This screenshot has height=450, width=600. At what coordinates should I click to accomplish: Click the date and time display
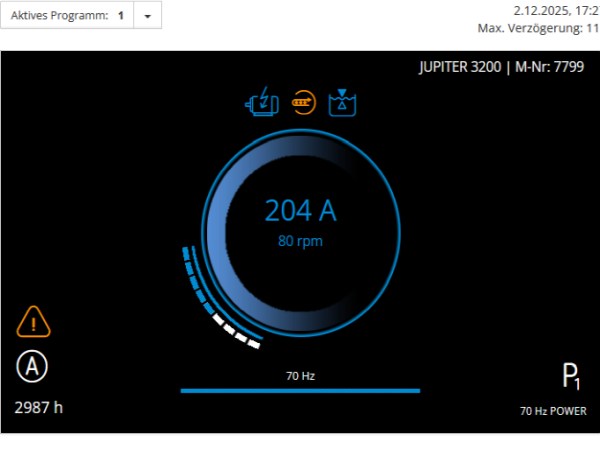(556, 10)
